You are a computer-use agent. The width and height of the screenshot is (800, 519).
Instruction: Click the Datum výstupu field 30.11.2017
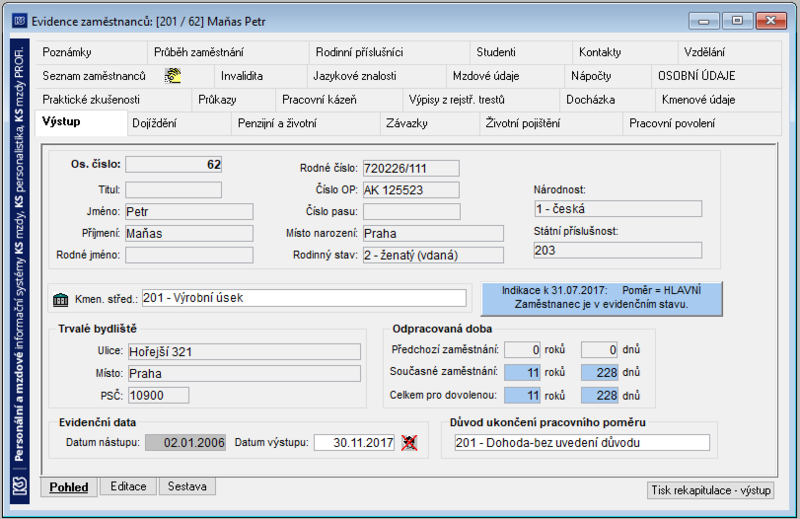[355, 442]
